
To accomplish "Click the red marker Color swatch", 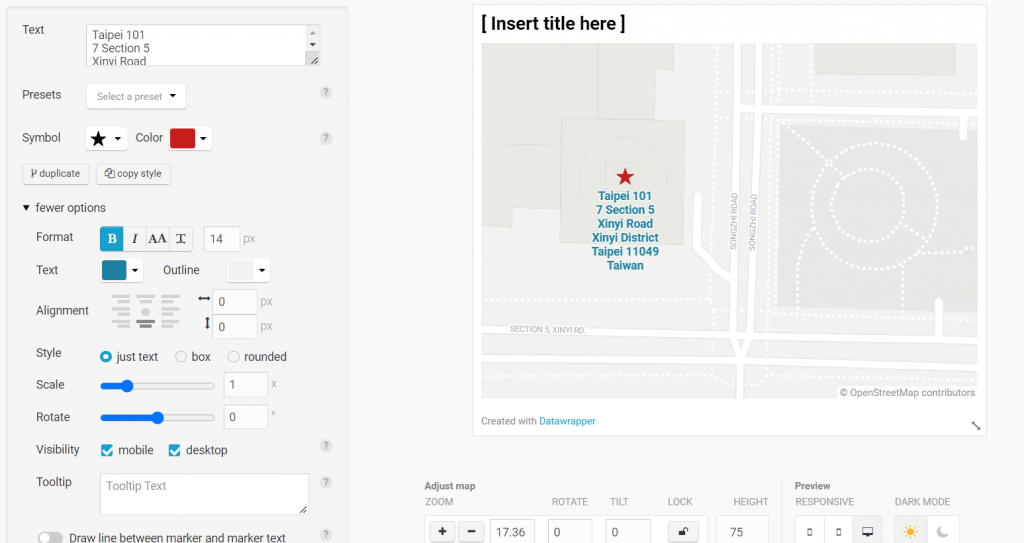I will (x=183, y=139).
